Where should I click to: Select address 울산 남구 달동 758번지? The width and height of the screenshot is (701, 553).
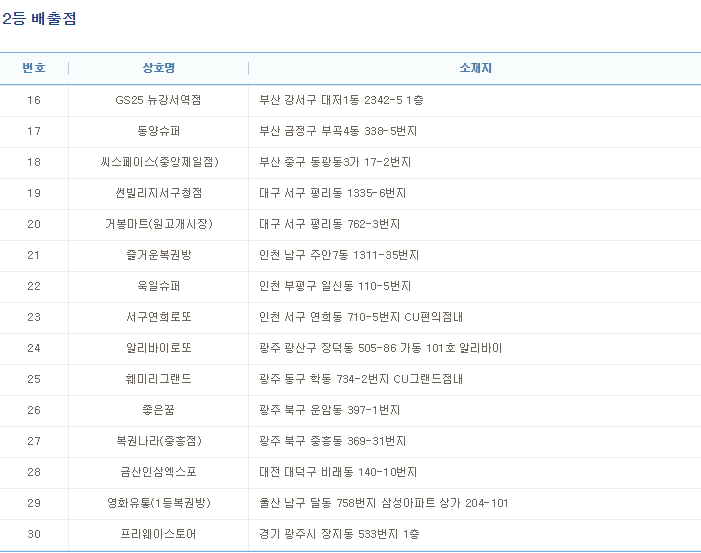click(x=317, y=503)
